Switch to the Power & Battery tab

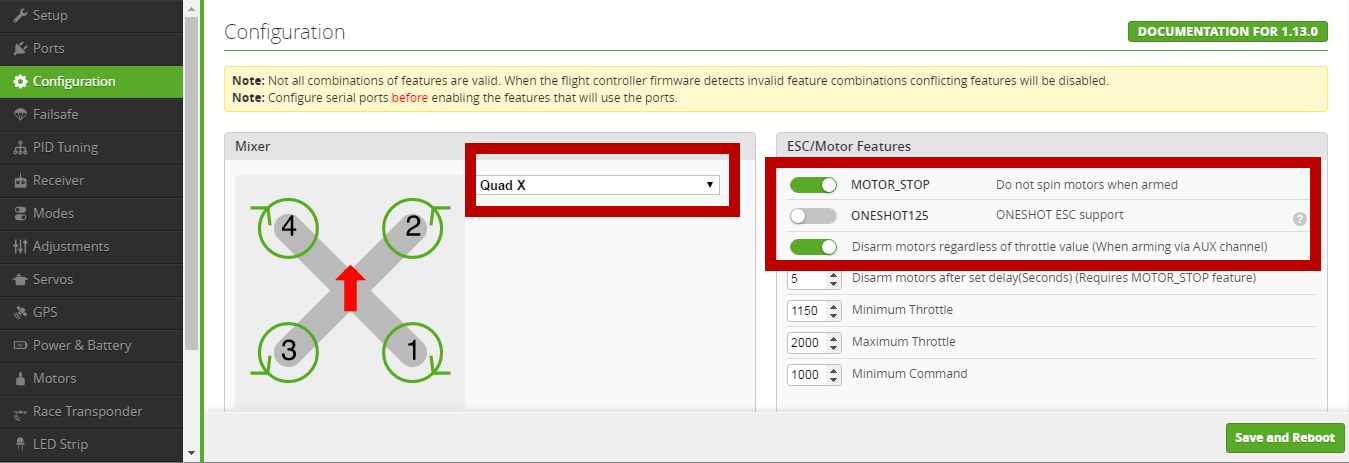tap(81, 346)
